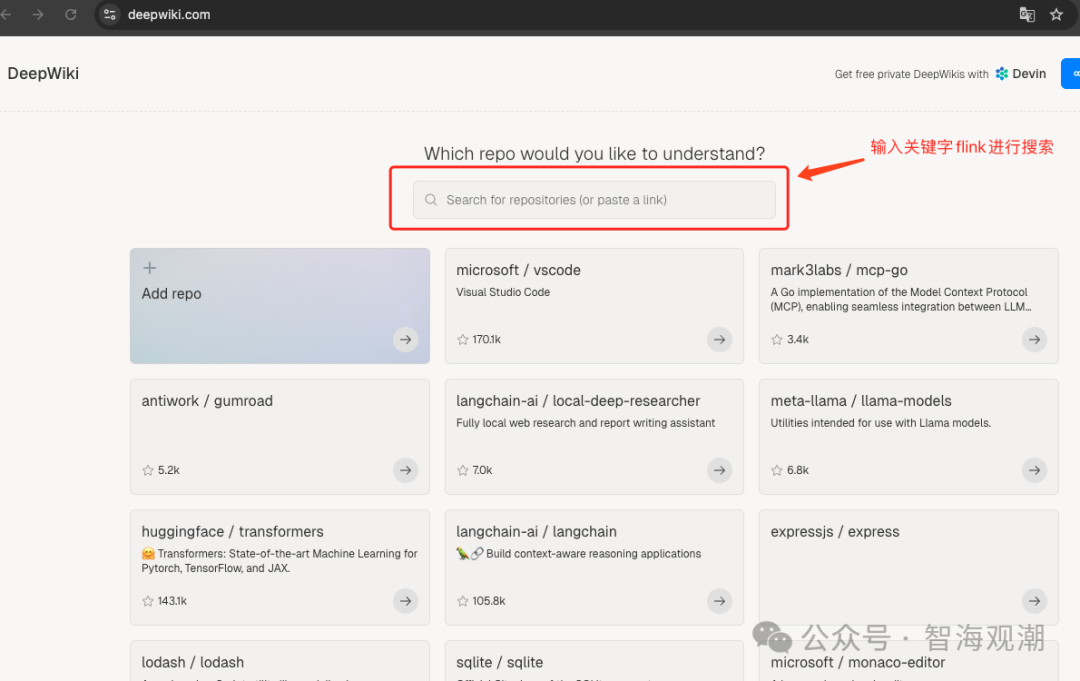
Task: Click the arrow on local-deep-researcher card
Action: click(x=719, y=470)
